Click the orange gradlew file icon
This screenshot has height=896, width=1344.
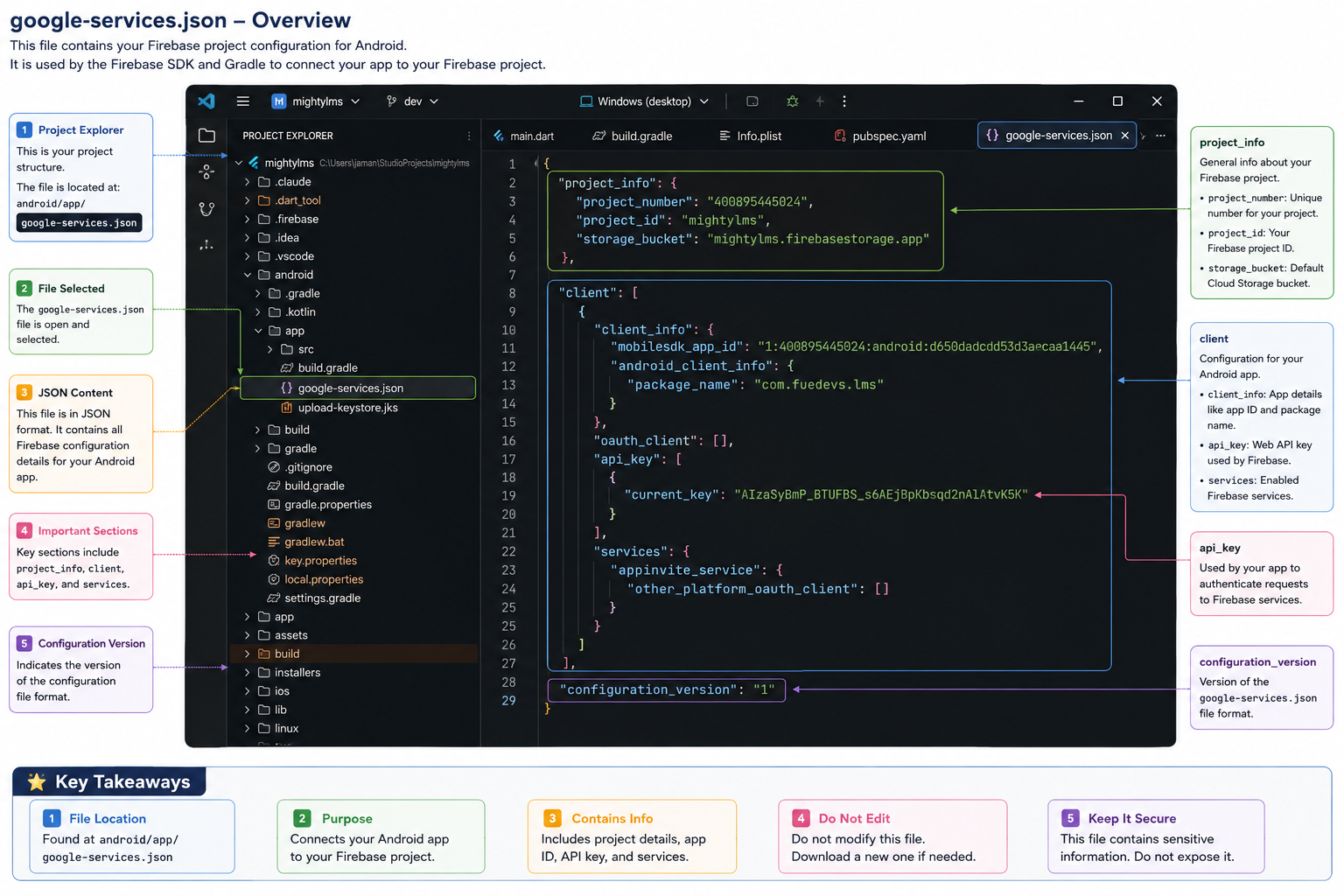[274, 523]
